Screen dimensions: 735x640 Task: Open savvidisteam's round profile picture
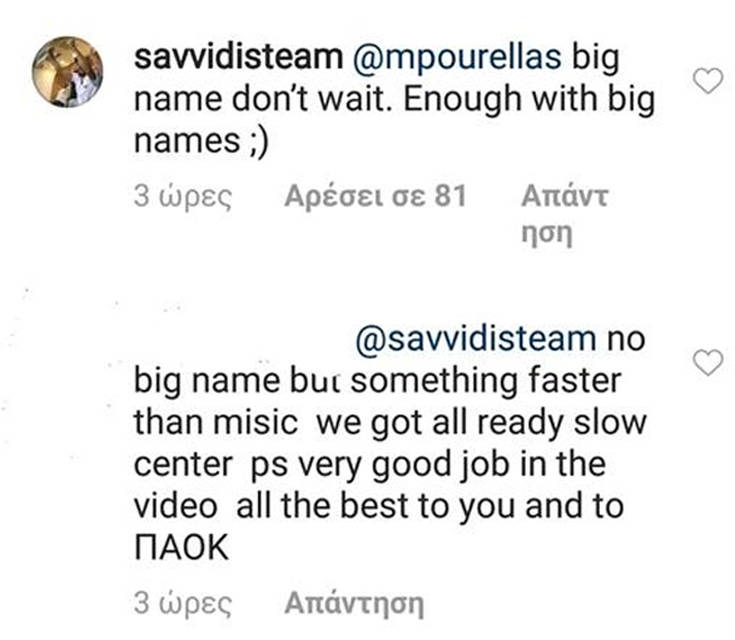pyautogui.click(x=68, y=72)
